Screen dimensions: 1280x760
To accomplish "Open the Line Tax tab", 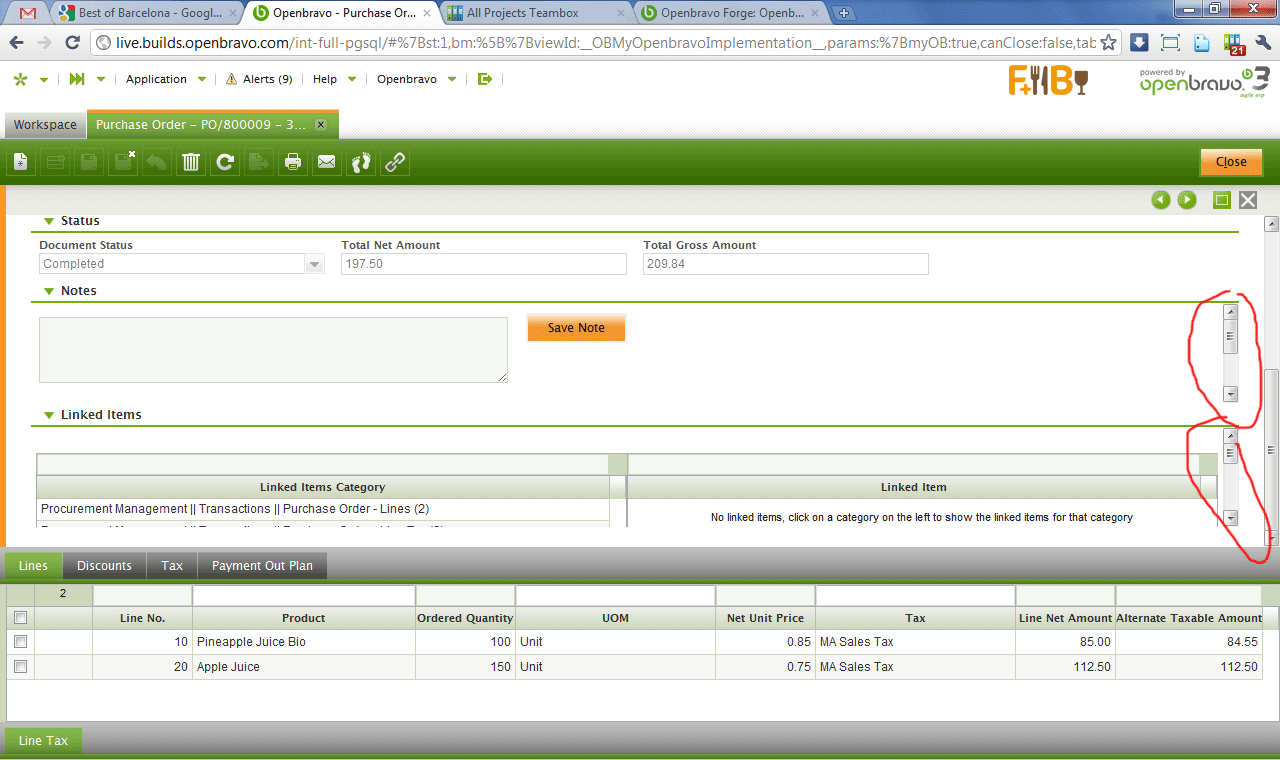I will 44,741.
